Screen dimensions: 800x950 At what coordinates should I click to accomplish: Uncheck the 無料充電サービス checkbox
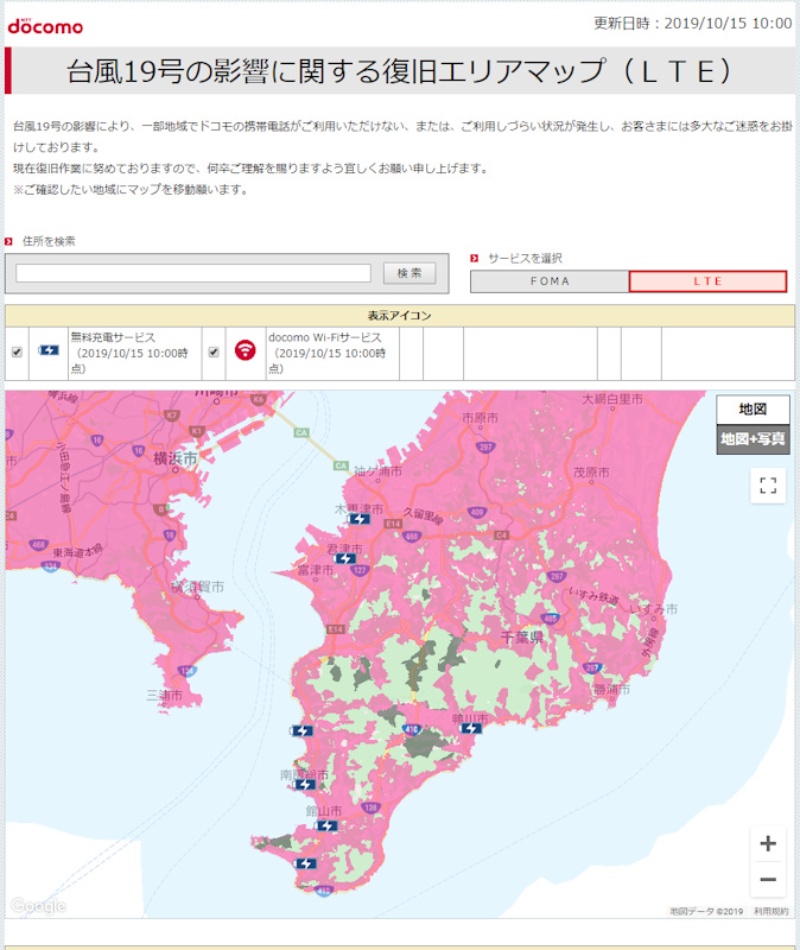pos(17,352)
